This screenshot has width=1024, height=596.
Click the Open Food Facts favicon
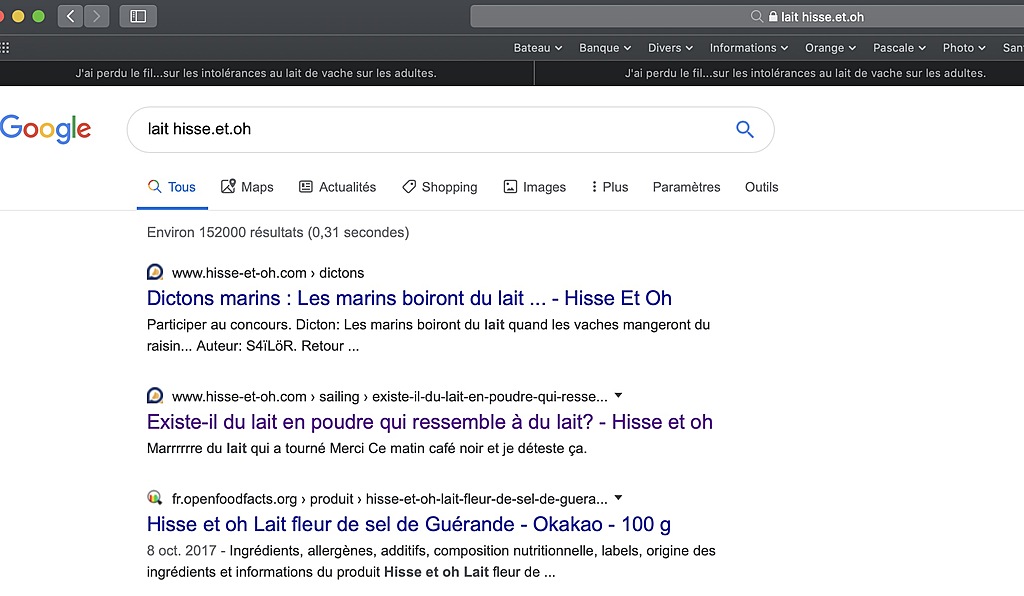click(155, 498)
